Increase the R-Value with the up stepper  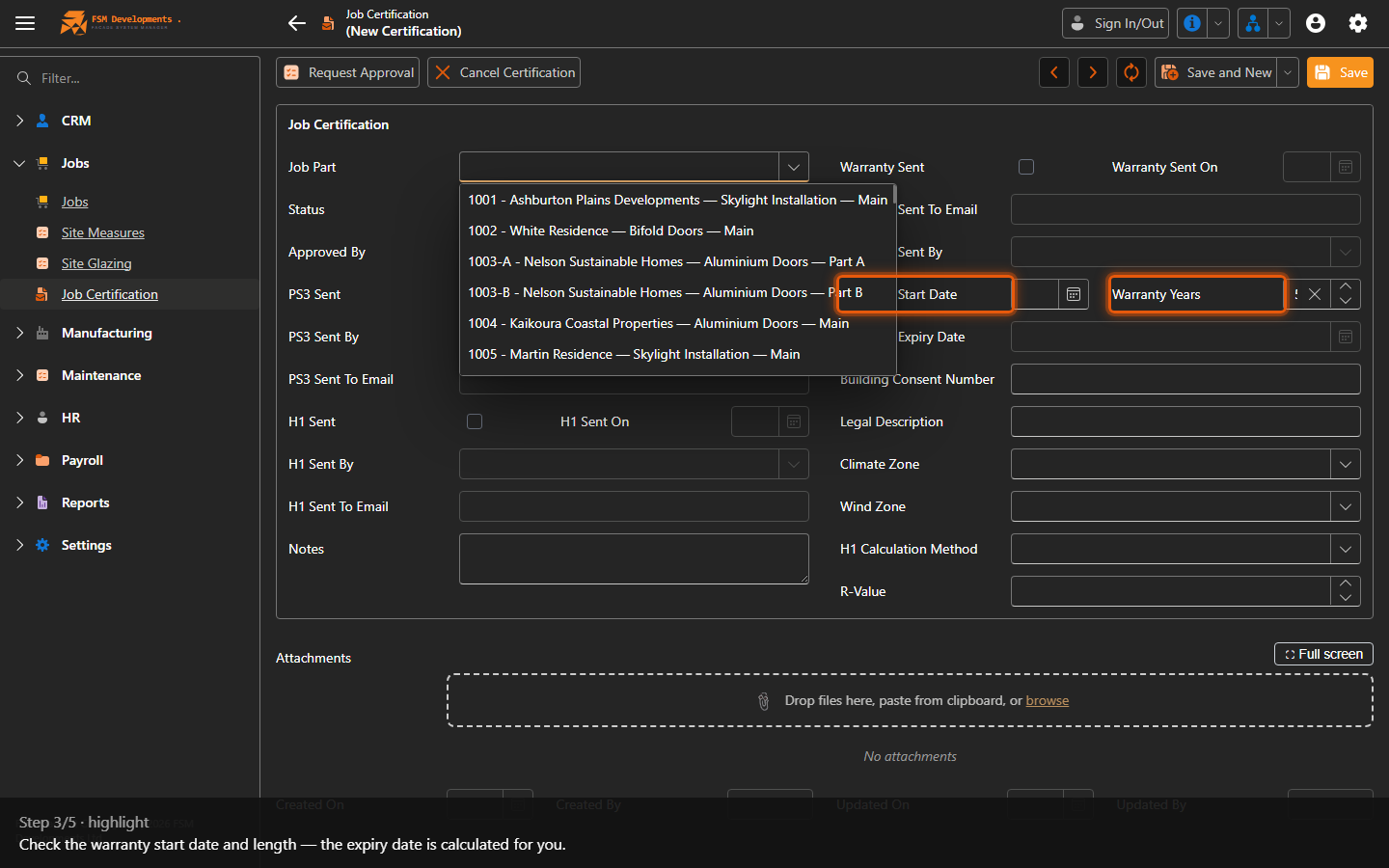click(1346, 583)
